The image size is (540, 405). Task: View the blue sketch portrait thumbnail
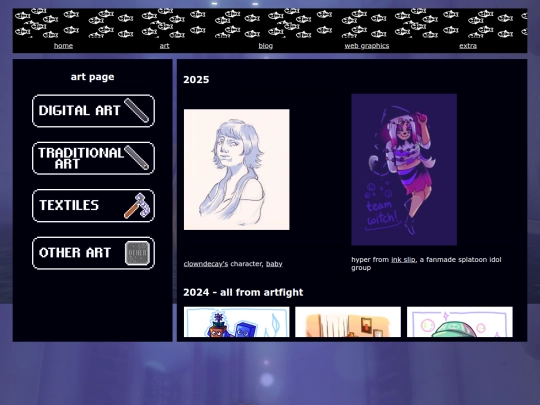click(x=237, y=169)
